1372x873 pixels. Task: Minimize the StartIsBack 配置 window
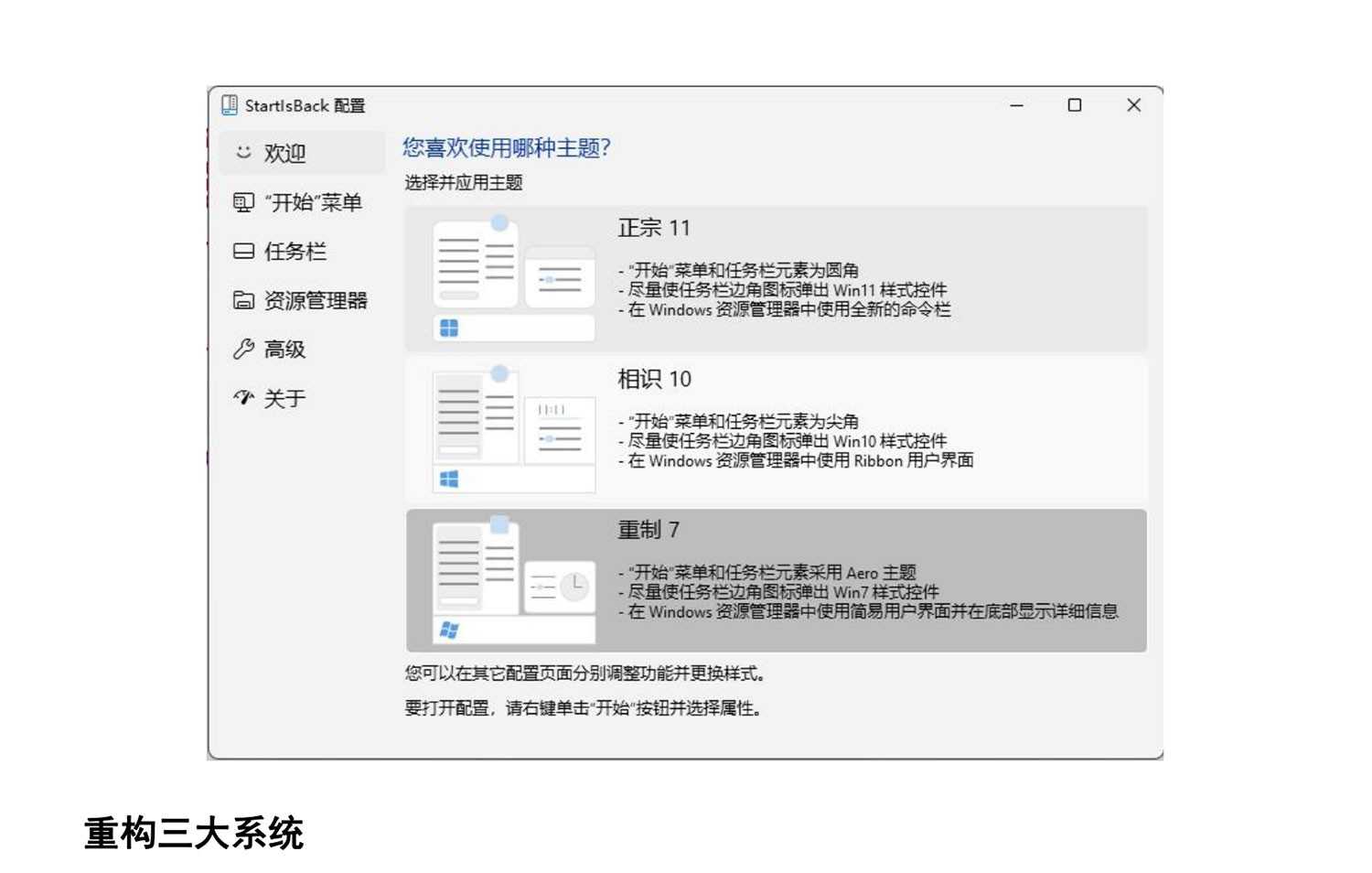click(x=1016, y=105)
